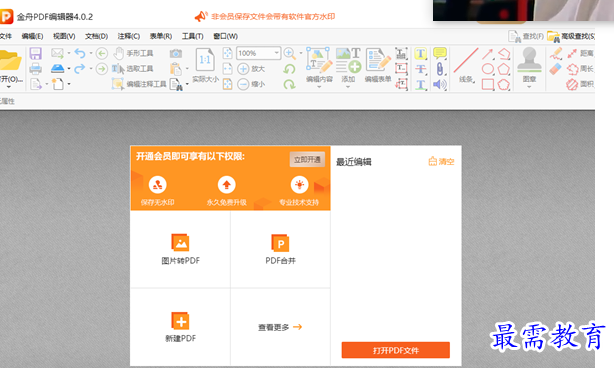Image resolution: width=614 pixels, height=368 pixels.
Task: Go to previous view with green left arrow
Action: pyautogui.click(x=102, y=53)
